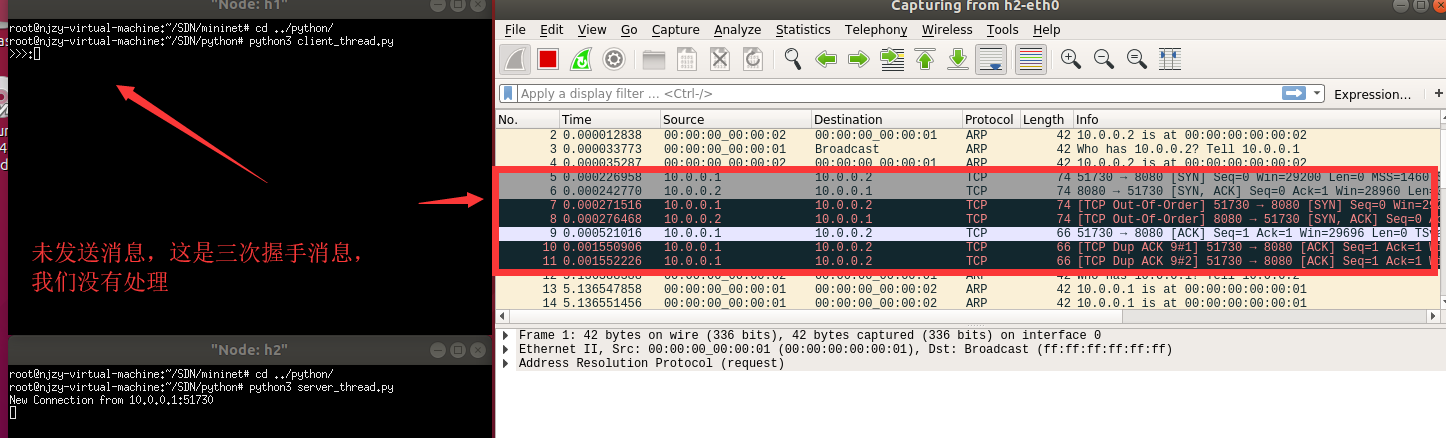Click resize columns to fit icon
Screen dimensions: 1446x438
click(1170, 59)
